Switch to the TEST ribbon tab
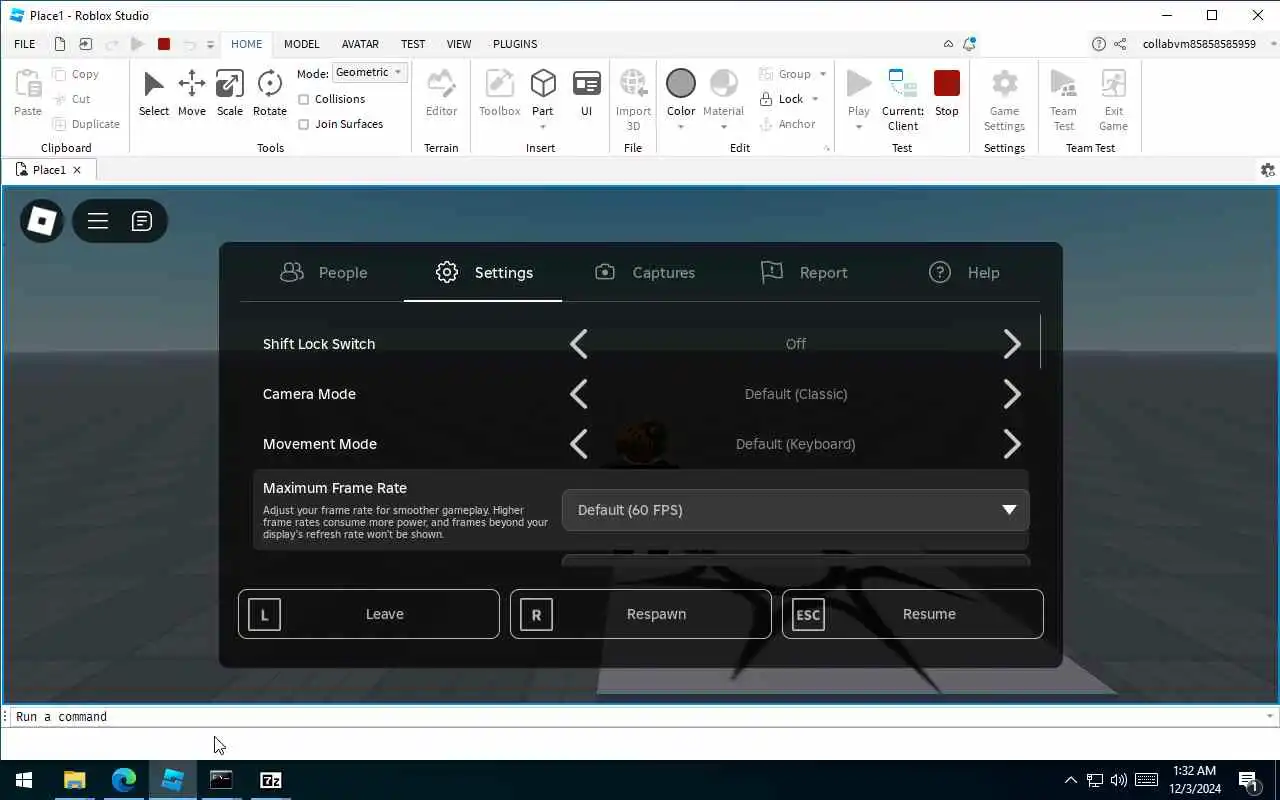Screen dimensions: 1280x800 point(413,44)
